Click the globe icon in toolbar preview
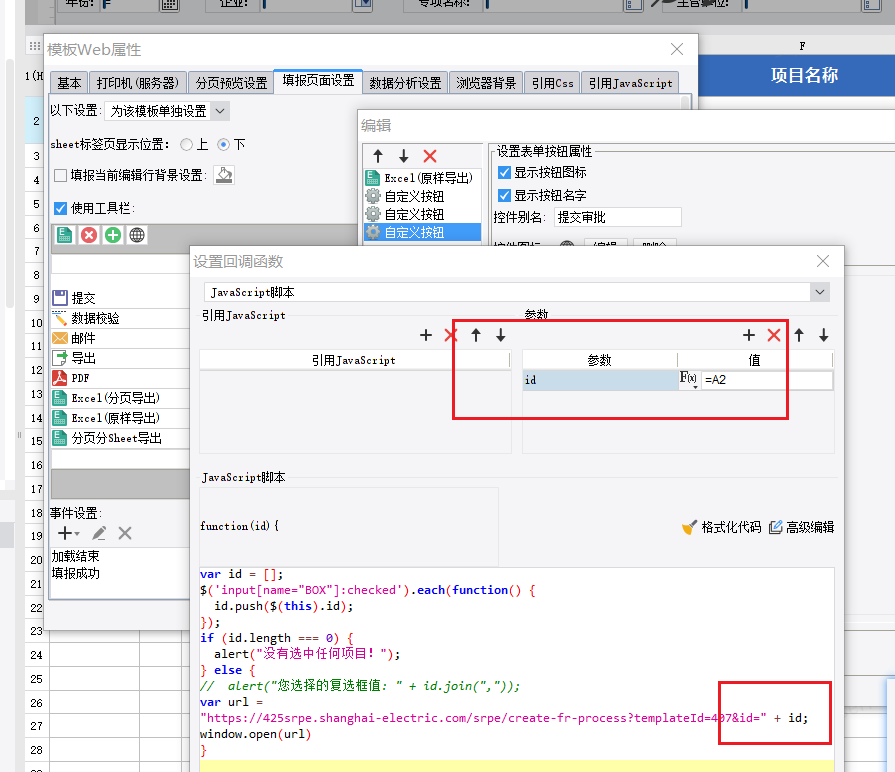Viewport: 895px width, 772px height. point(137,235)
